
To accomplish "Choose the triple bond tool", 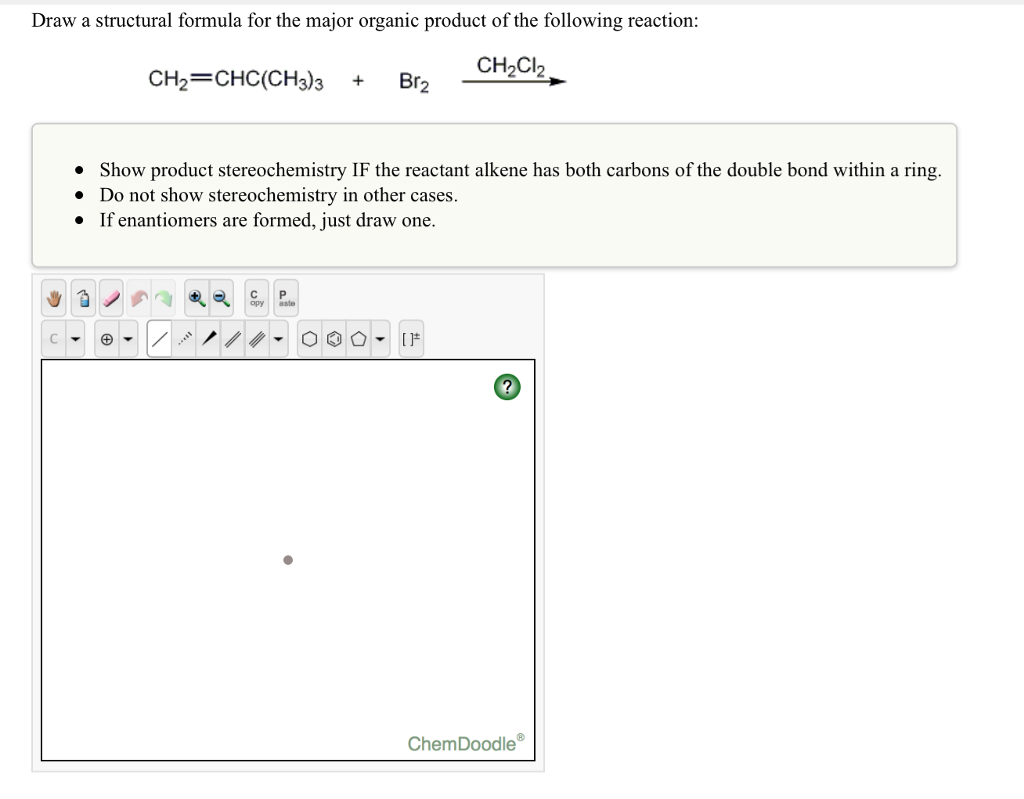I will [x=257, y=338].
